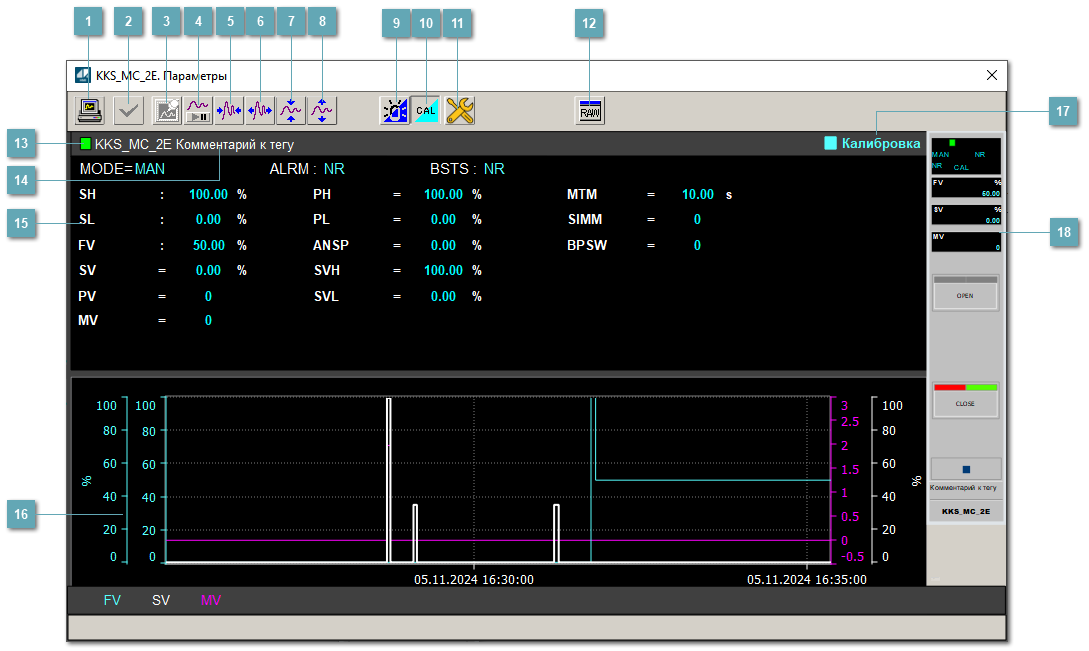Expand the trend vertical scale
The height and width of the screenshot is (651, 1089).
(x=322, y=110)
